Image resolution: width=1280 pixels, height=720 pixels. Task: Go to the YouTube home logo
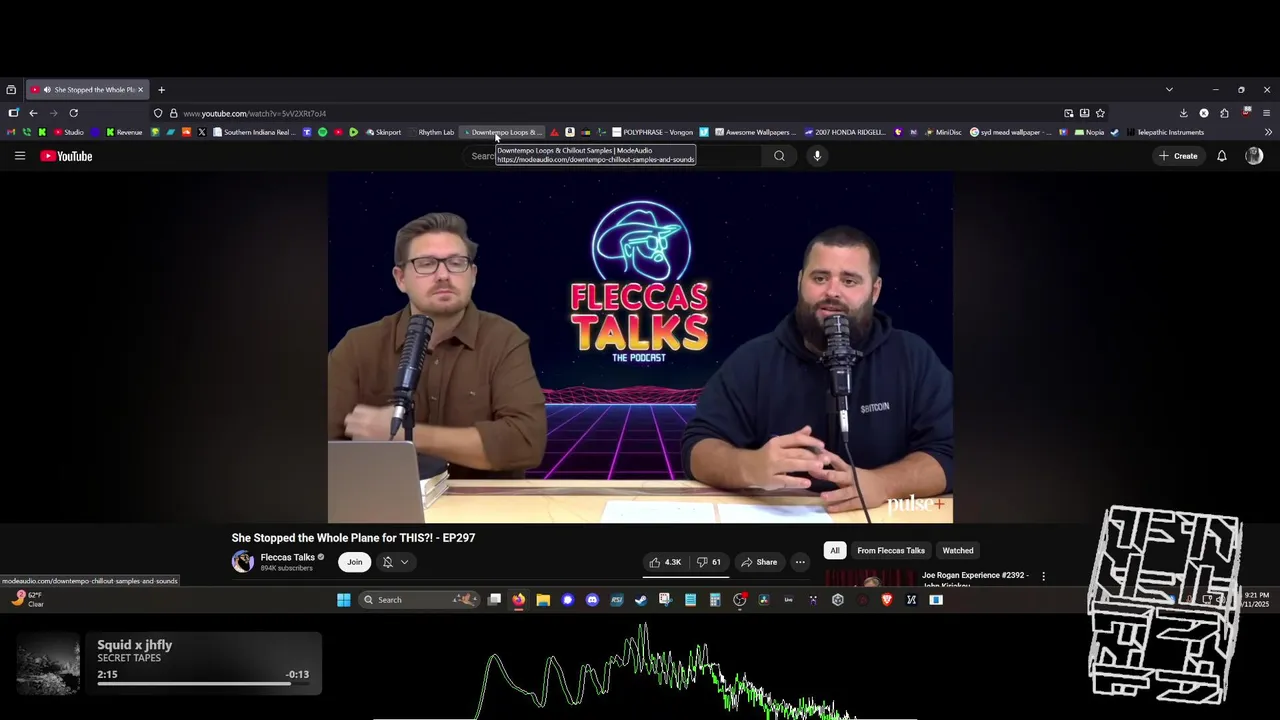click(x=66, y=156)
